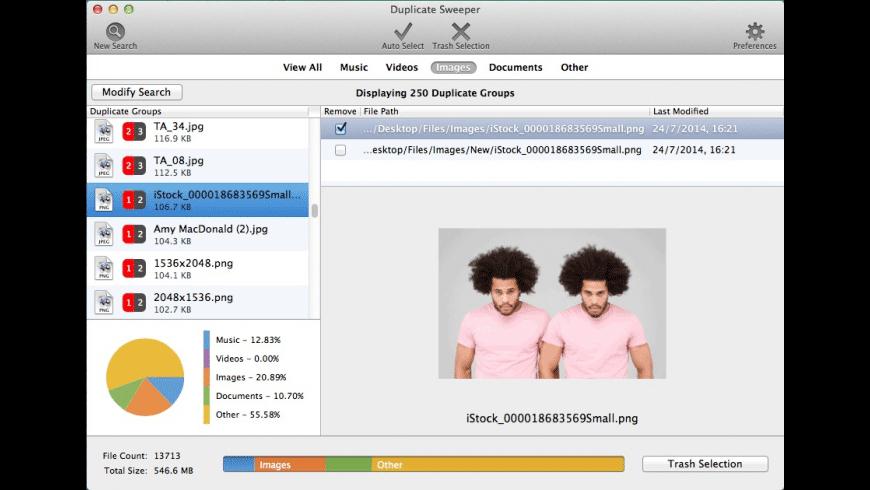Click the Modify Search button
This screenshot has height=490, width=870.
click(136, 92)
